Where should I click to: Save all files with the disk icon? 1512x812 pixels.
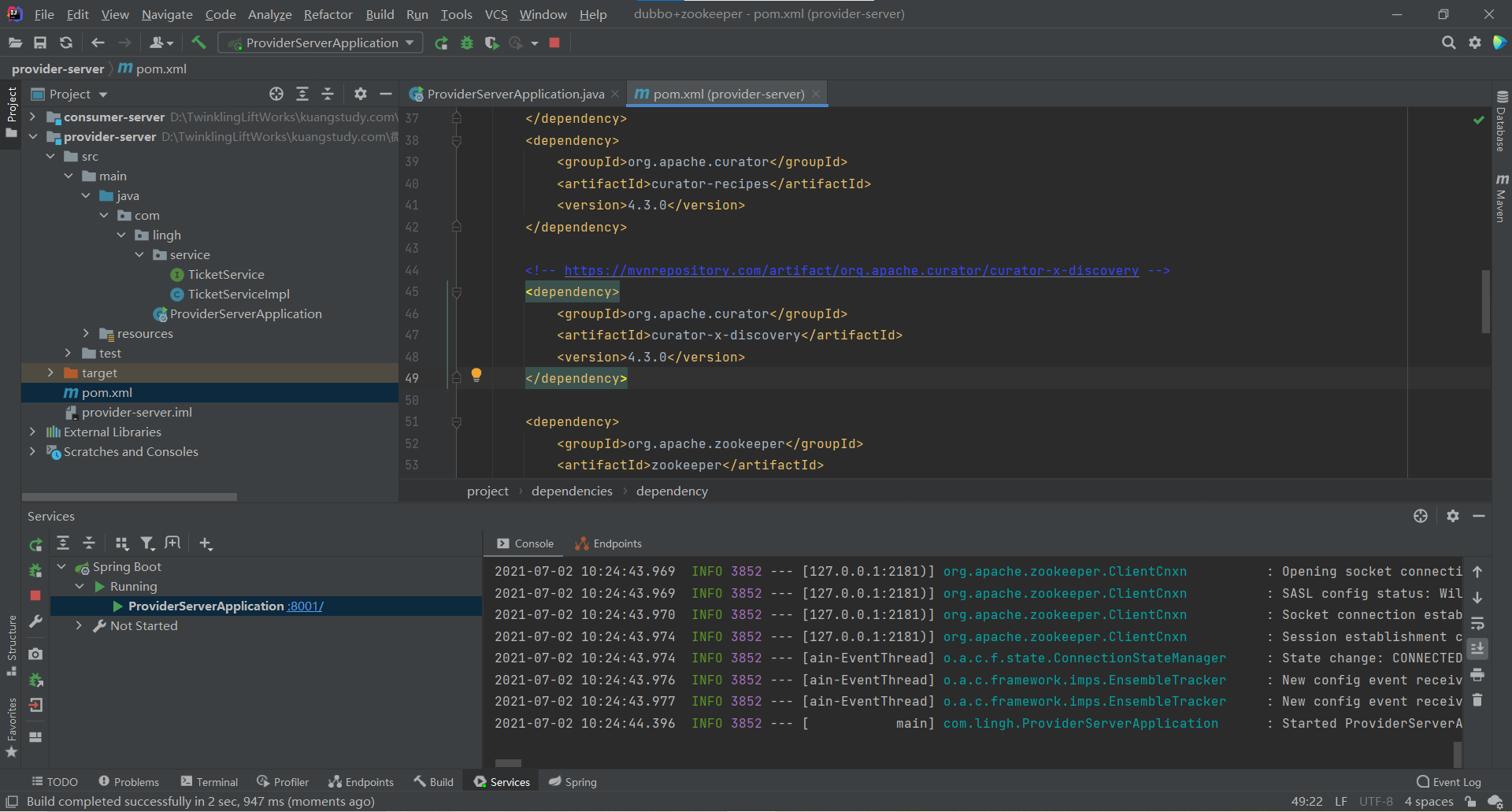point(40,43)
